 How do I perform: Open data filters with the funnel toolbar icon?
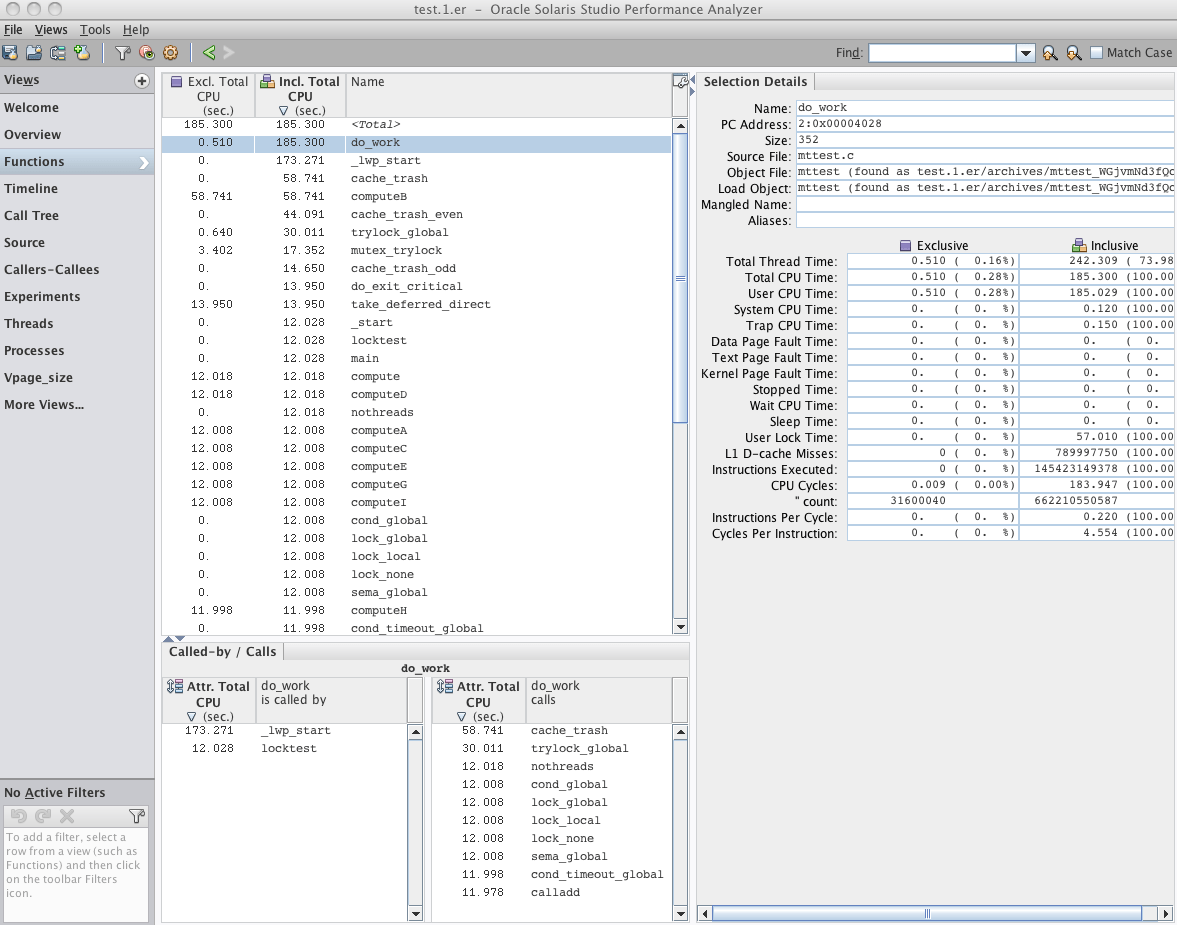point(122,53)
